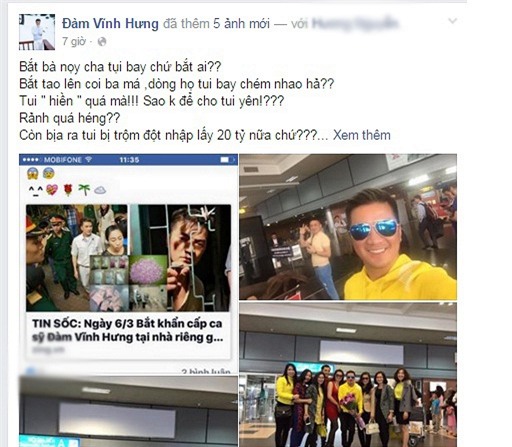Click the TIN SỐC article headline
This screenshot has width=512, height=447.
(x=128, y=330)
